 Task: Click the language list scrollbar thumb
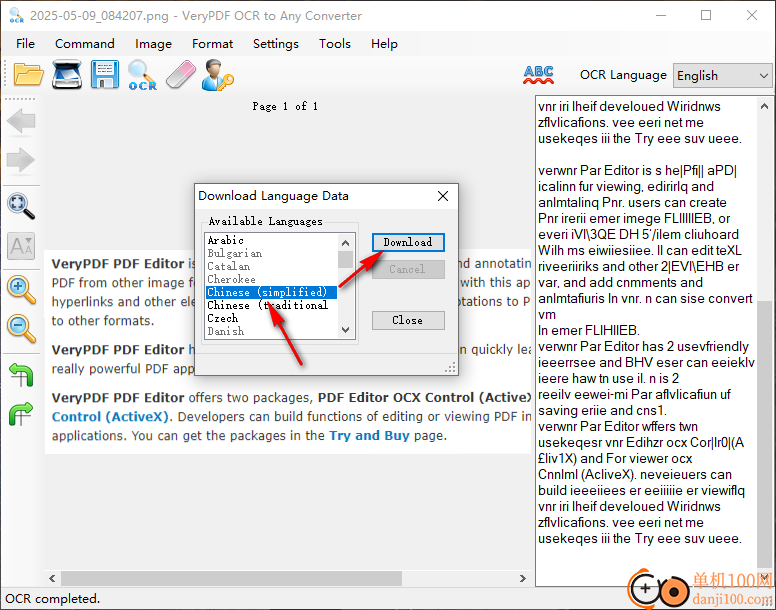click(345, 259)
